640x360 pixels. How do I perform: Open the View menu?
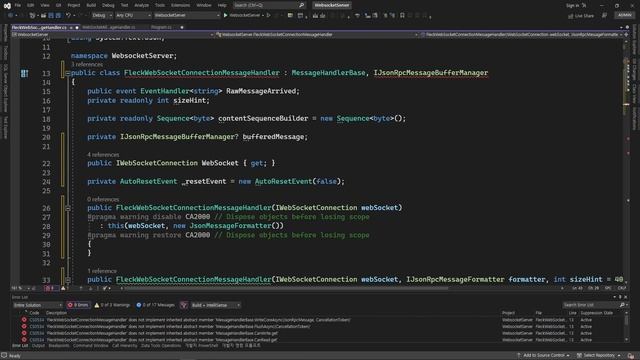click(x=45, y=5)
